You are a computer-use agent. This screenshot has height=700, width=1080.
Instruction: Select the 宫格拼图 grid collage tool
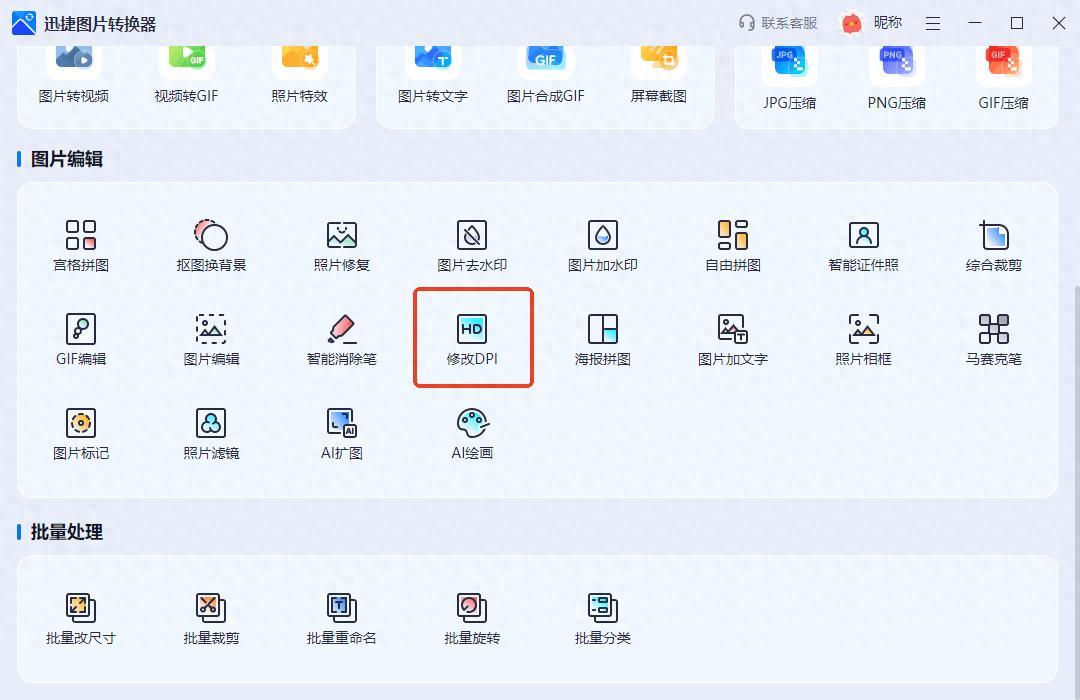(81, 246)
